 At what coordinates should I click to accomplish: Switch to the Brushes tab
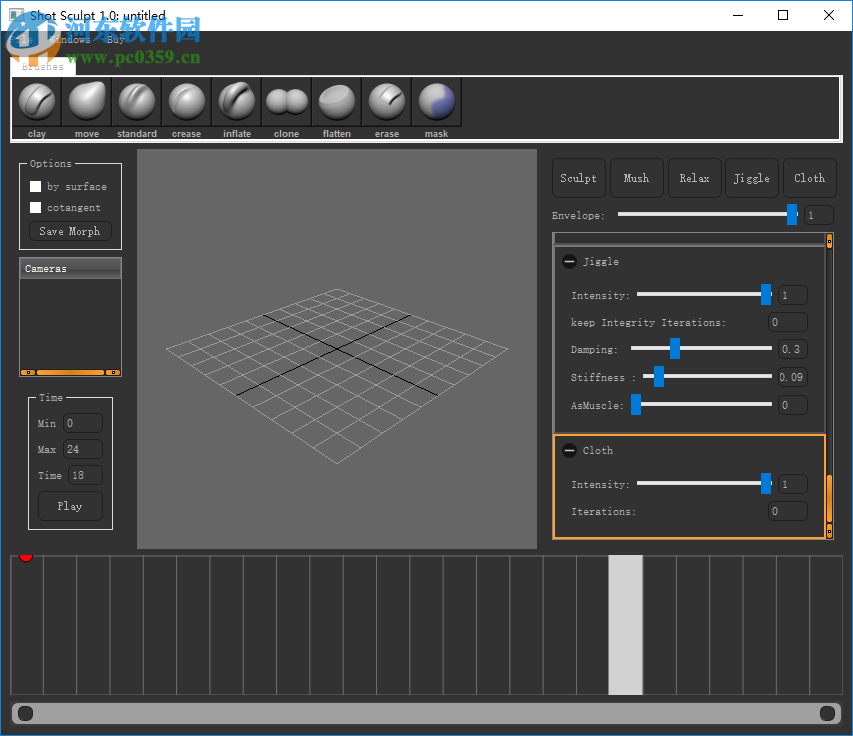(43, 67)
